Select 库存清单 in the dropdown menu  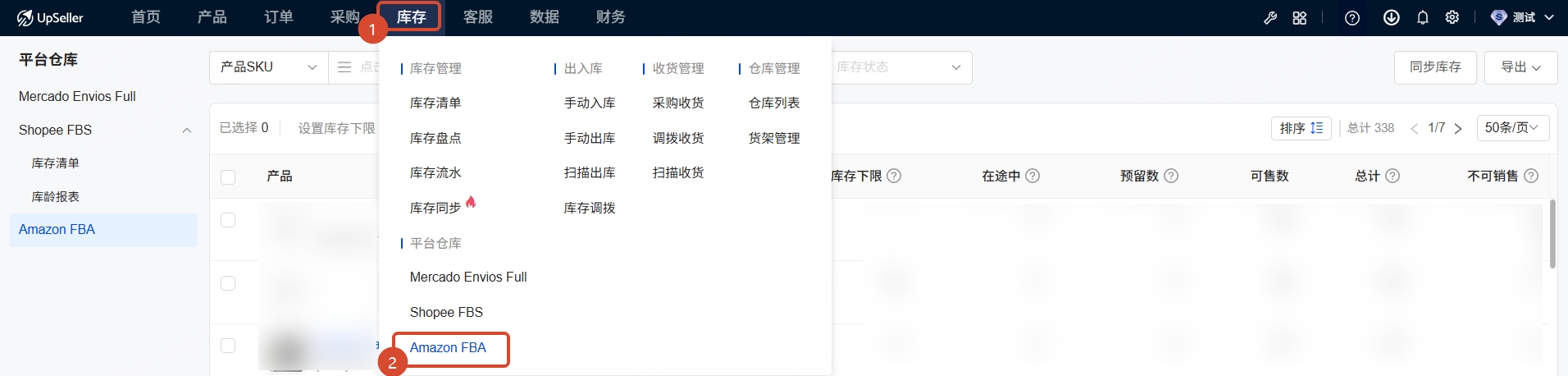point(435,103)
